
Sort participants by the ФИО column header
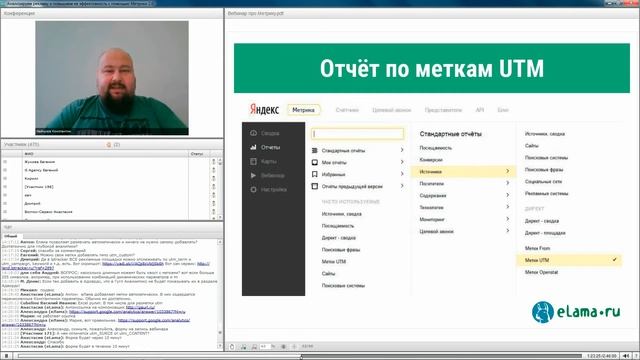tap(105, 154)
